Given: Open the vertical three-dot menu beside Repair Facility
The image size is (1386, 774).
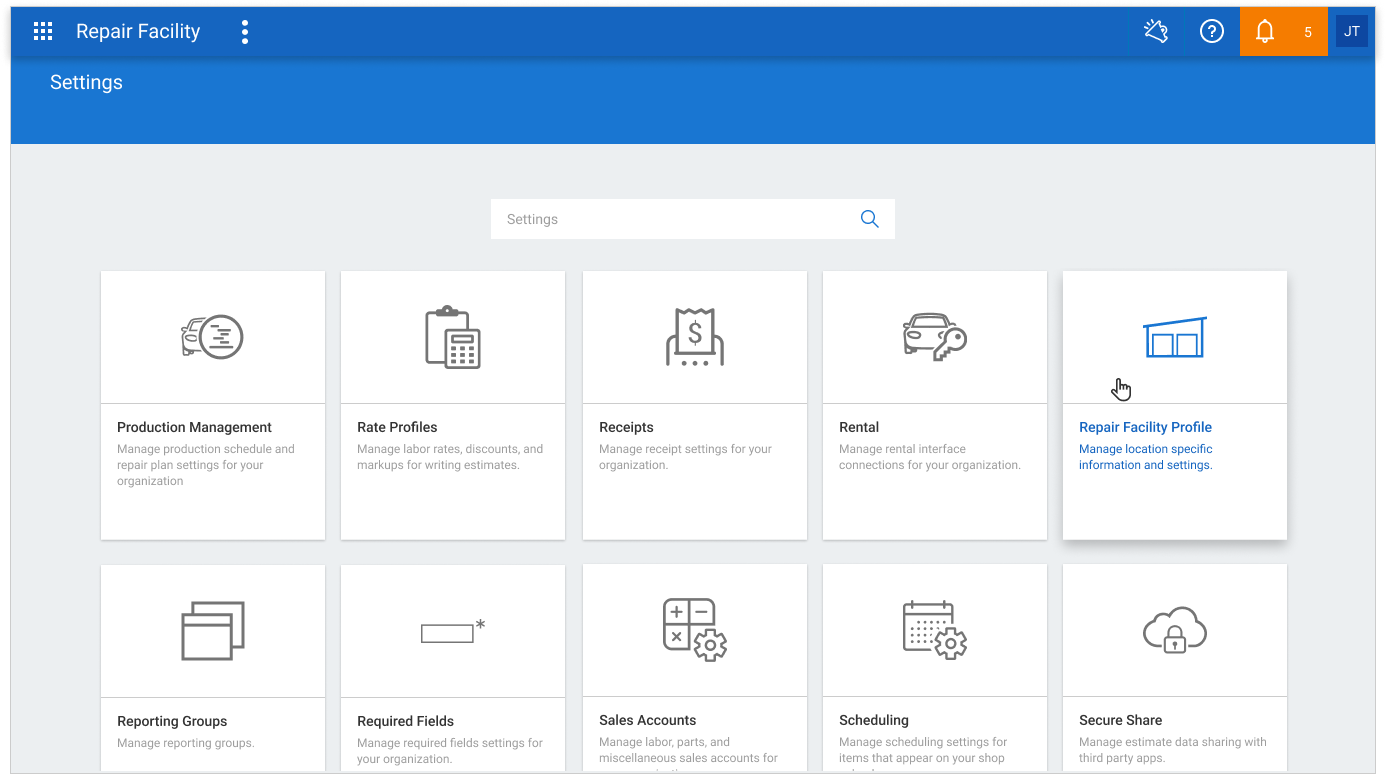Looking at the screenshot, I should (245, 32).
